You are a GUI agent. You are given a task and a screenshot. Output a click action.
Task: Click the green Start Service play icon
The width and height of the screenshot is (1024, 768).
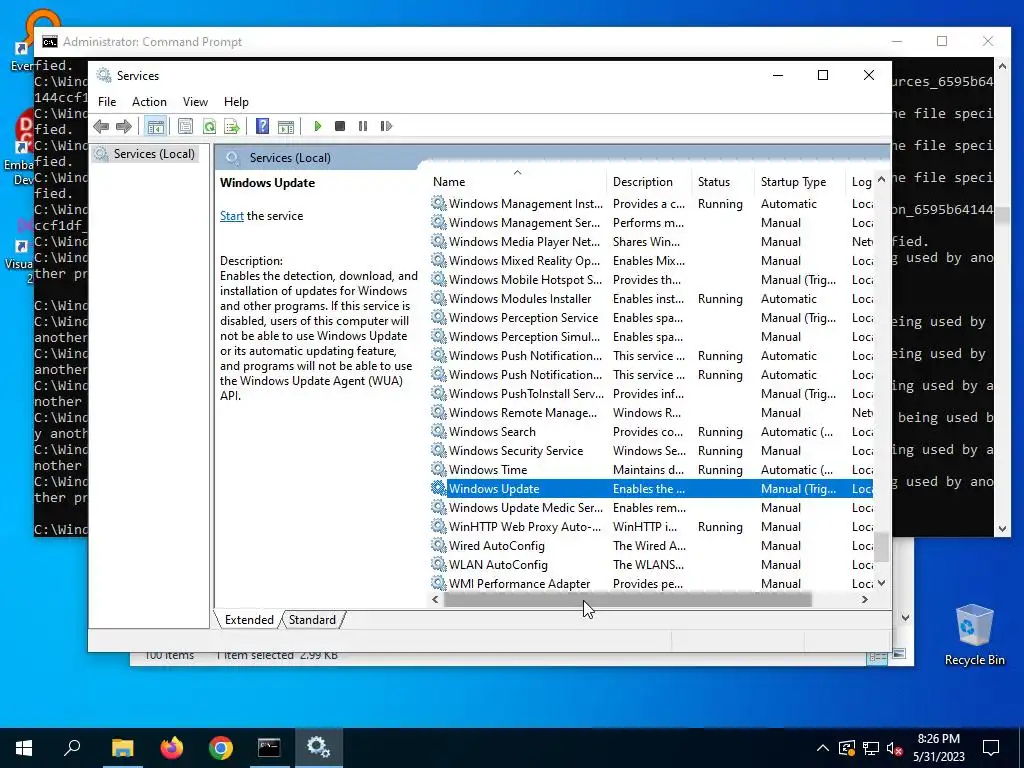[318, 126]
